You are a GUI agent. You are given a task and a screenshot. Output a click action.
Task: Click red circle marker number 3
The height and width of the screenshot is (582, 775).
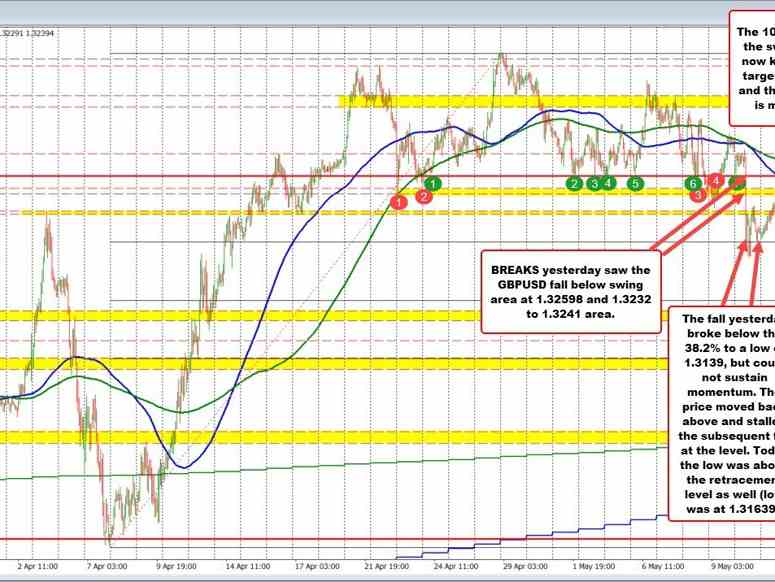tap(698, 195)
